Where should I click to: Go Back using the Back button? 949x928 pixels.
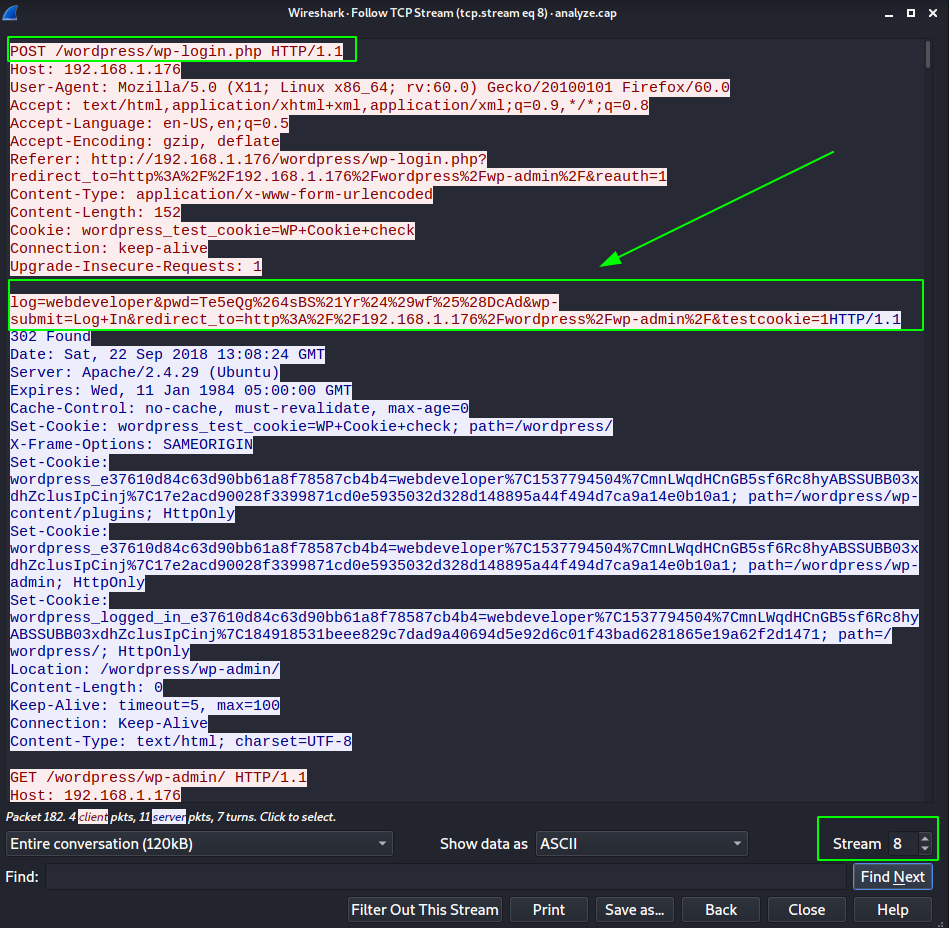coord(720,910)
